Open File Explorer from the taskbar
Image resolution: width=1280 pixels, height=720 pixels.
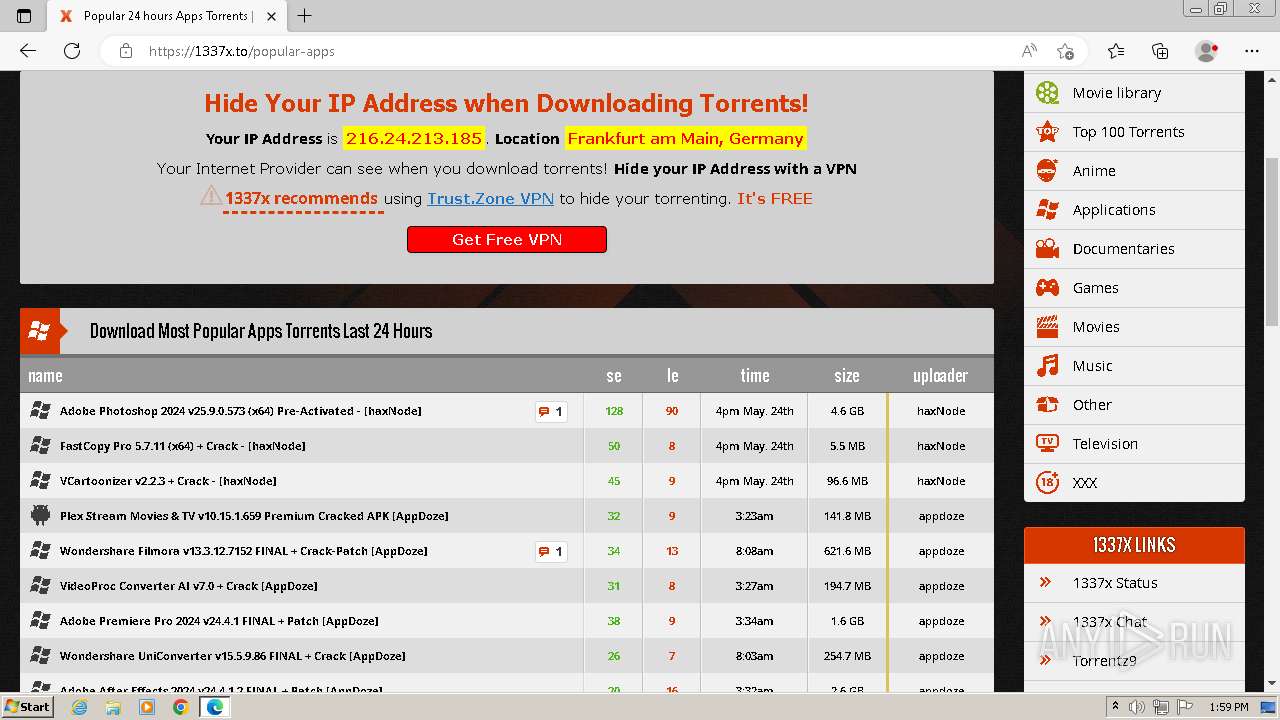tap(113, 707)
